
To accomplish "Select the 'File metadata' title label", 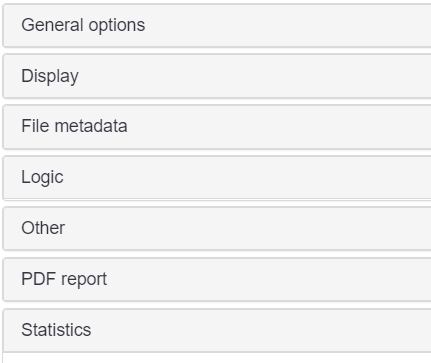I will (74, 126).
